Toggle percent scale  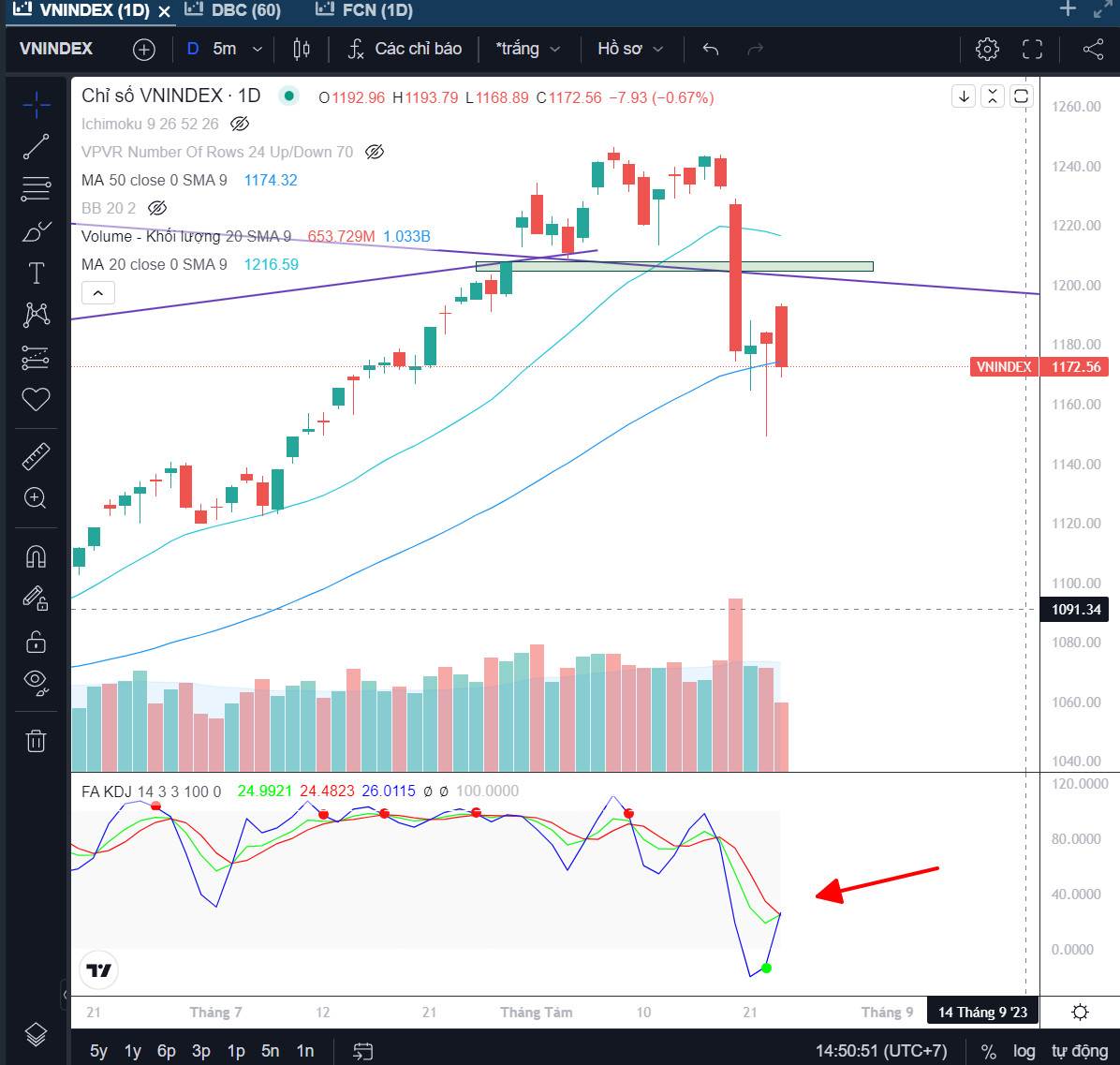pos(989,1051)
